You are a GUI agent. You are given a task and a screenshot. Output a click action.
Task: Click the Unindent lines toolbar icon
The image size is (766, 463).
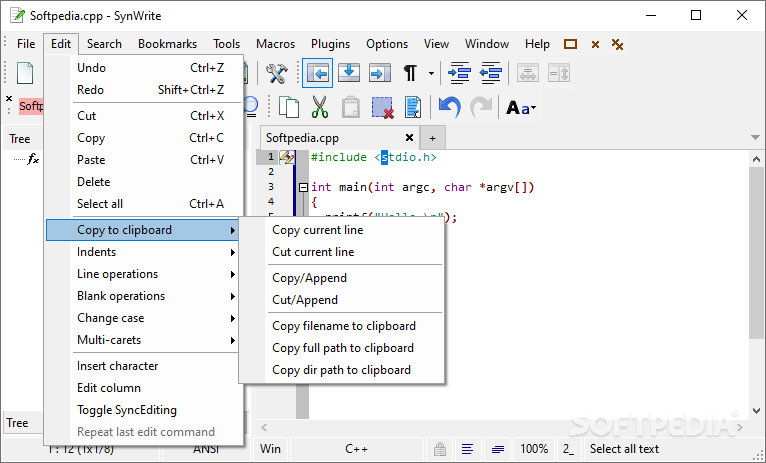490,73
